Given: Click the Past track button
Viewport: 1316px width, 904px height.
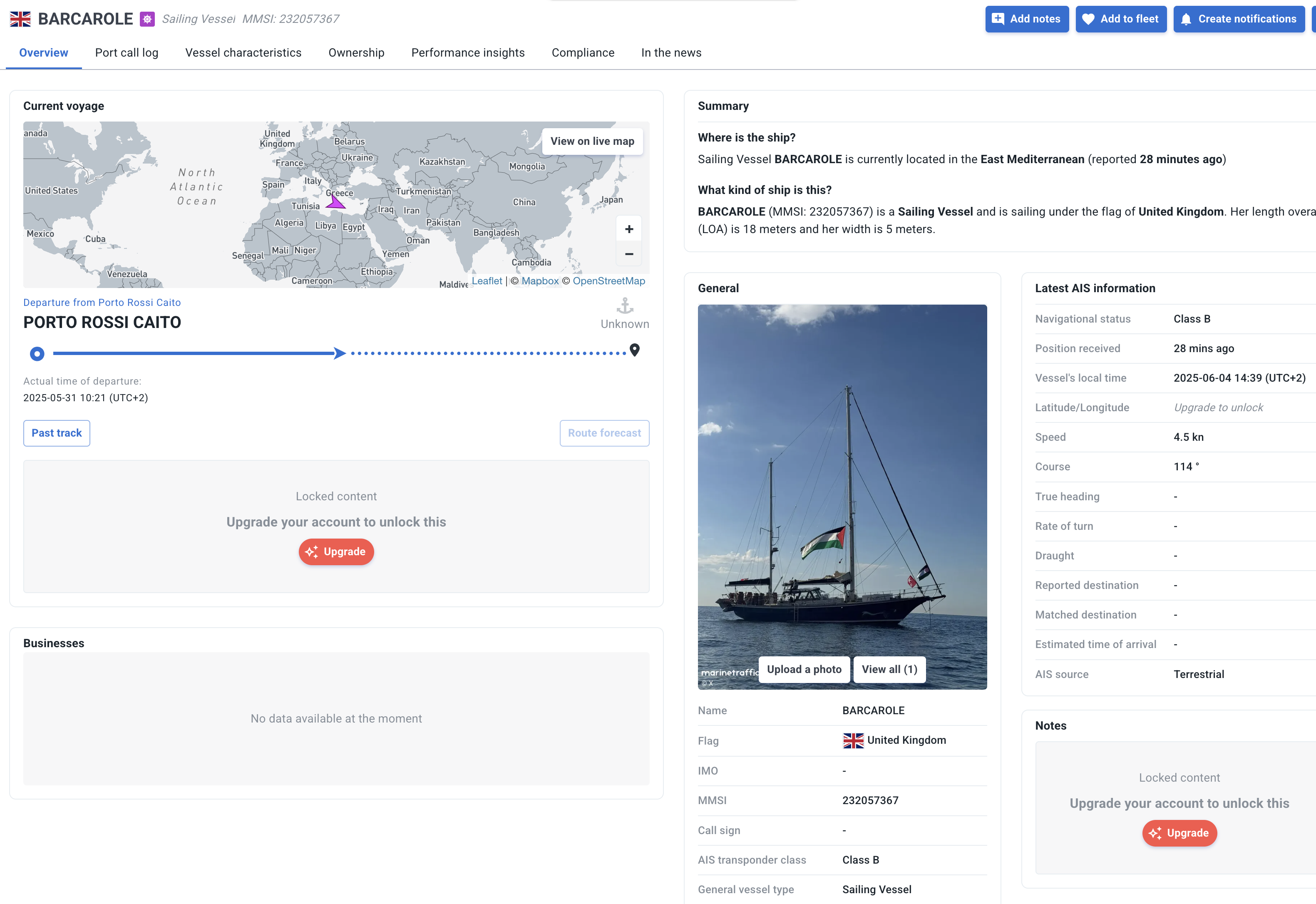Looking at the screenshot, I should tap(57, 433).
